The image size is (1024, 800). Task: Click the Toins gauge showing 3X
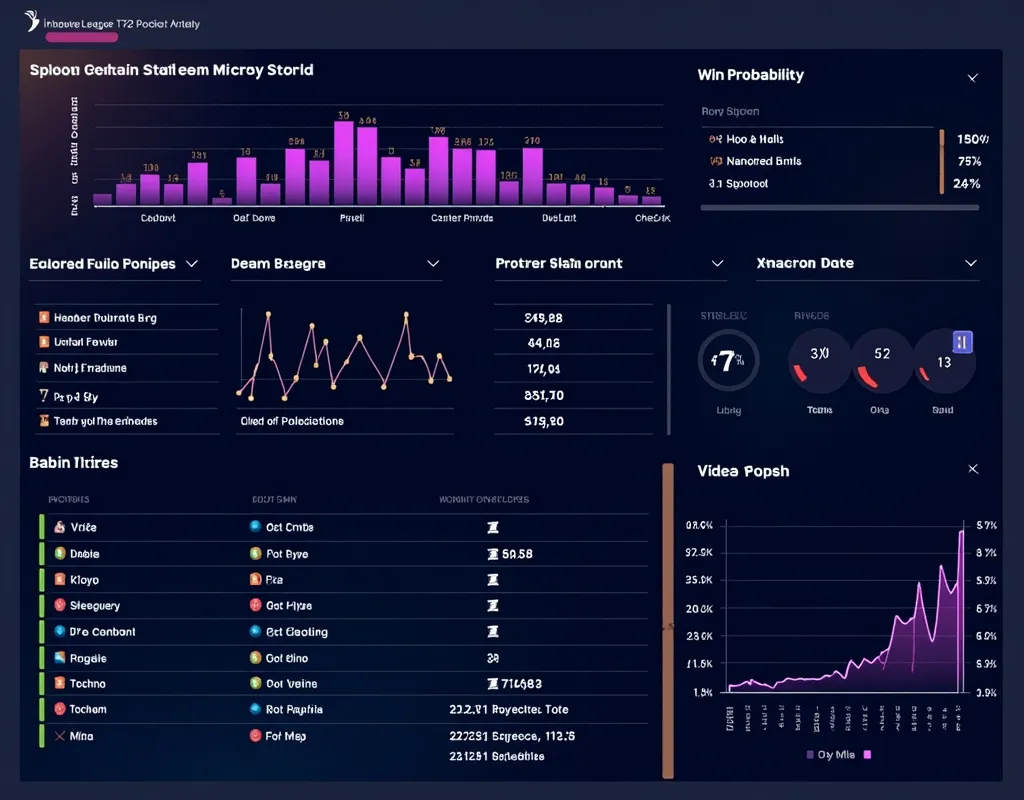click(819, 360)
